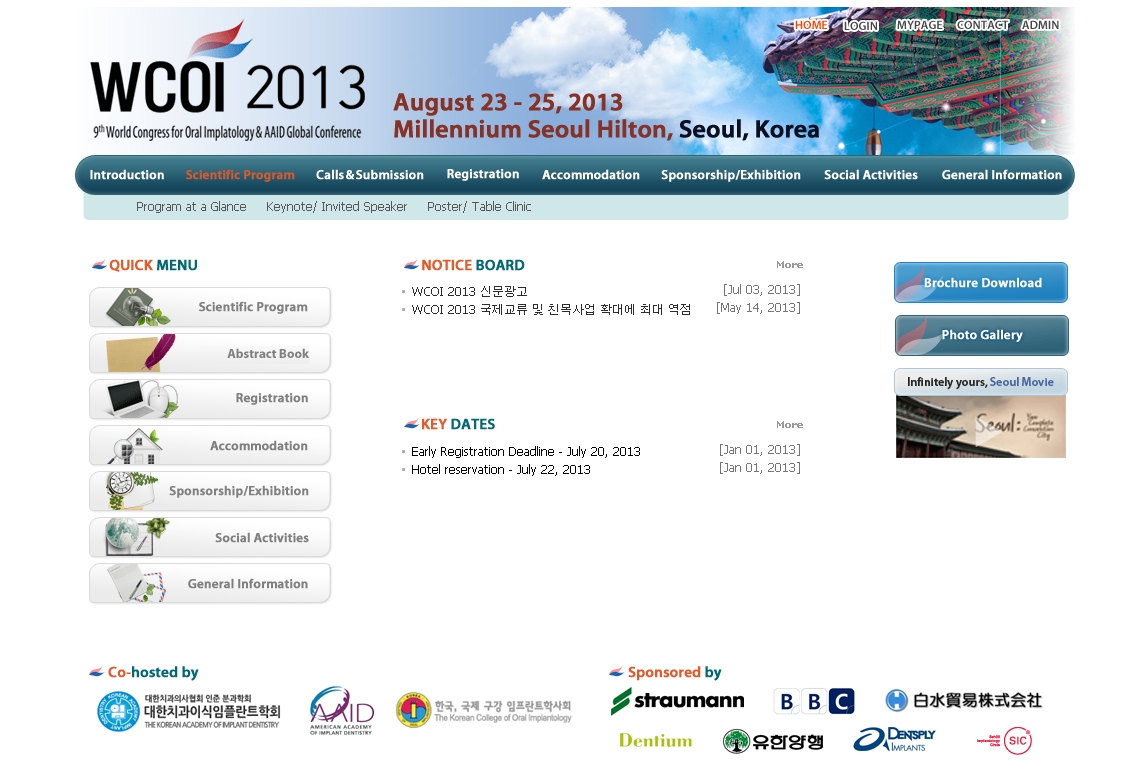Click General Information quick menu button
The width and height of the screenshot is (1145, 776).
pos(210,583)
